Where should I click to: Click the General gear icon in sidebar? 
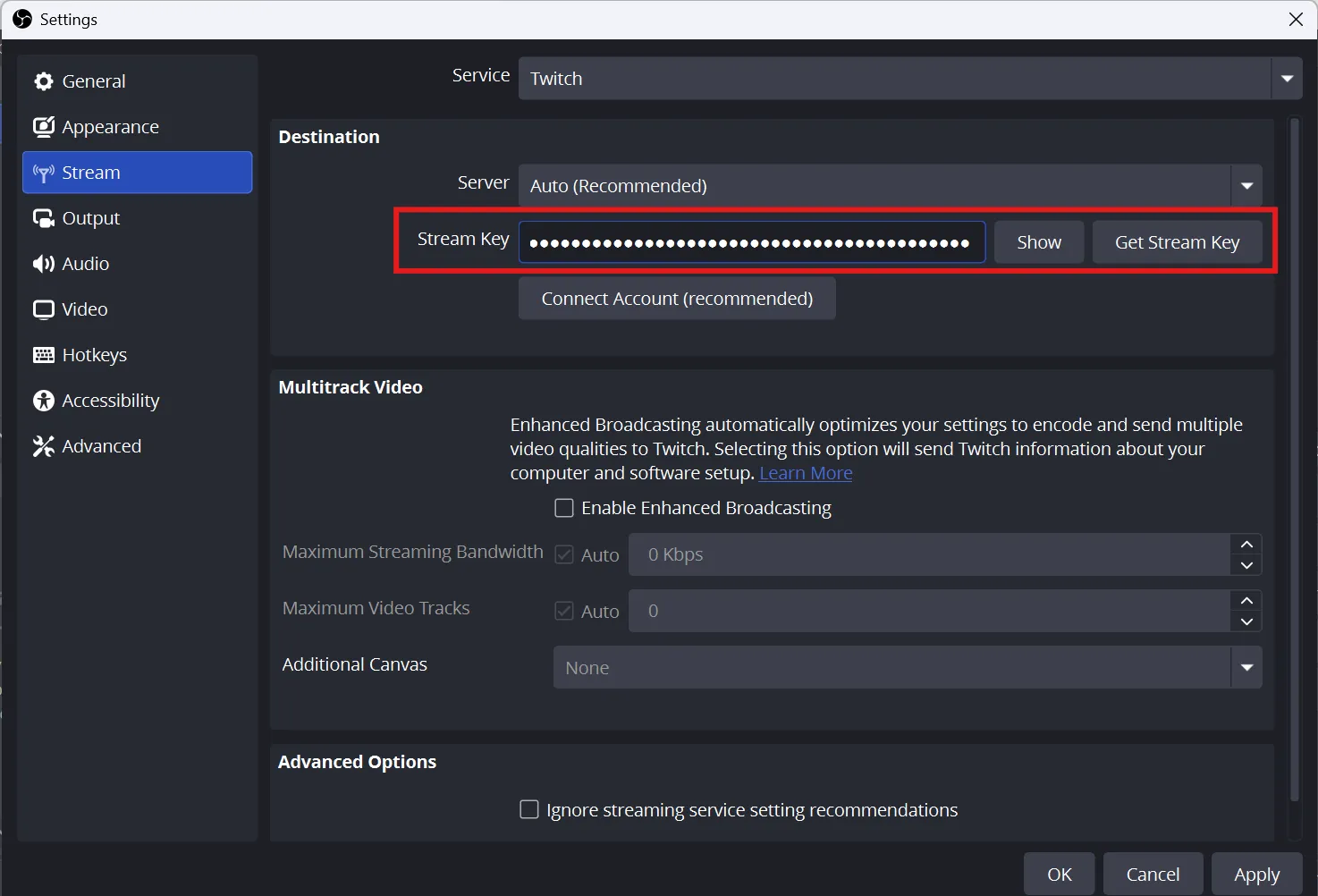pyautogui.click(x=43, y=81)
